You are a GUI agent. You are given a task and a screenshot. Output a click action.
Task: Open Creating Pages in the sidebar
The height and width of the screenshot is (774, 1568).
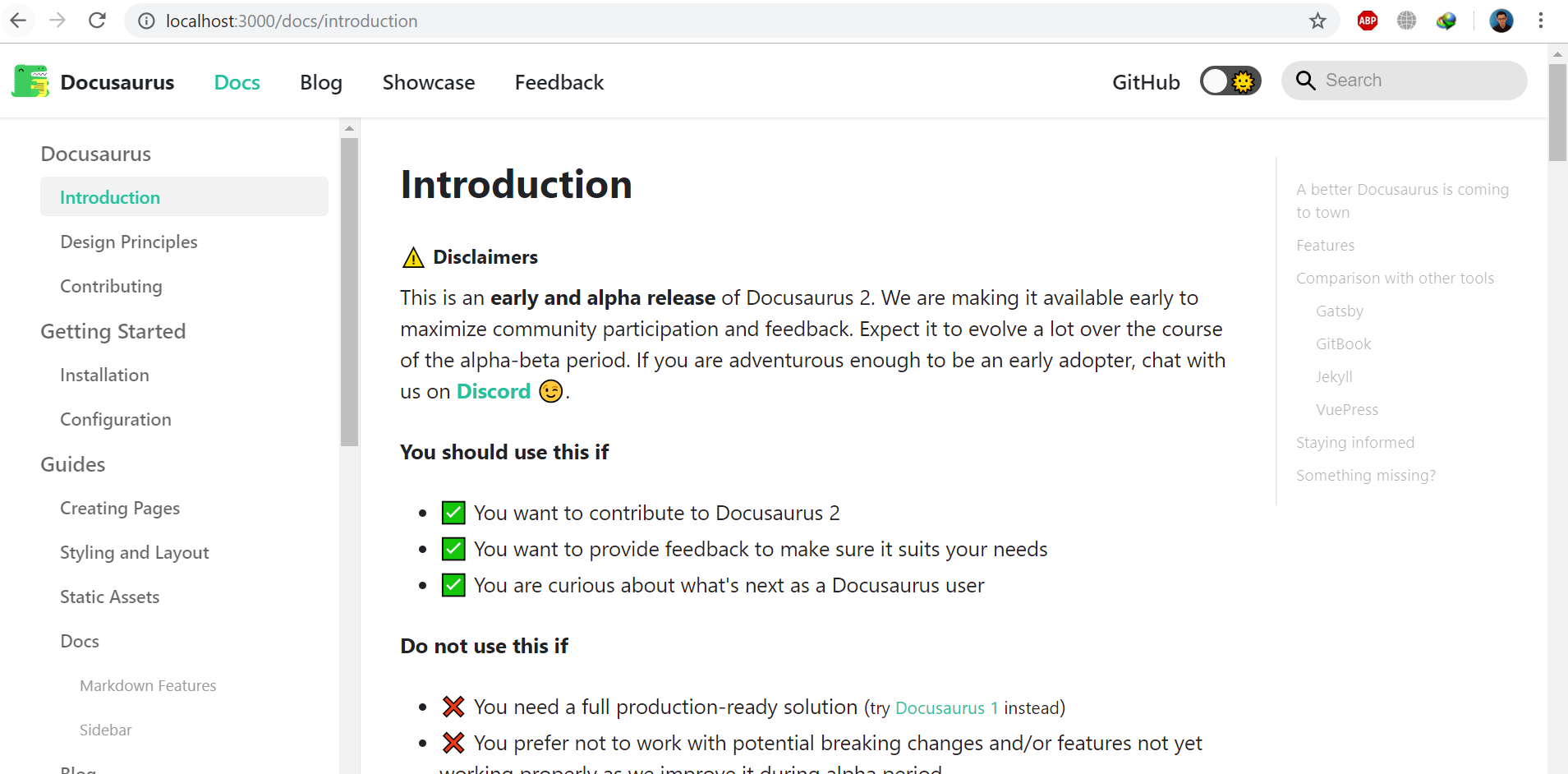[120, 508]
